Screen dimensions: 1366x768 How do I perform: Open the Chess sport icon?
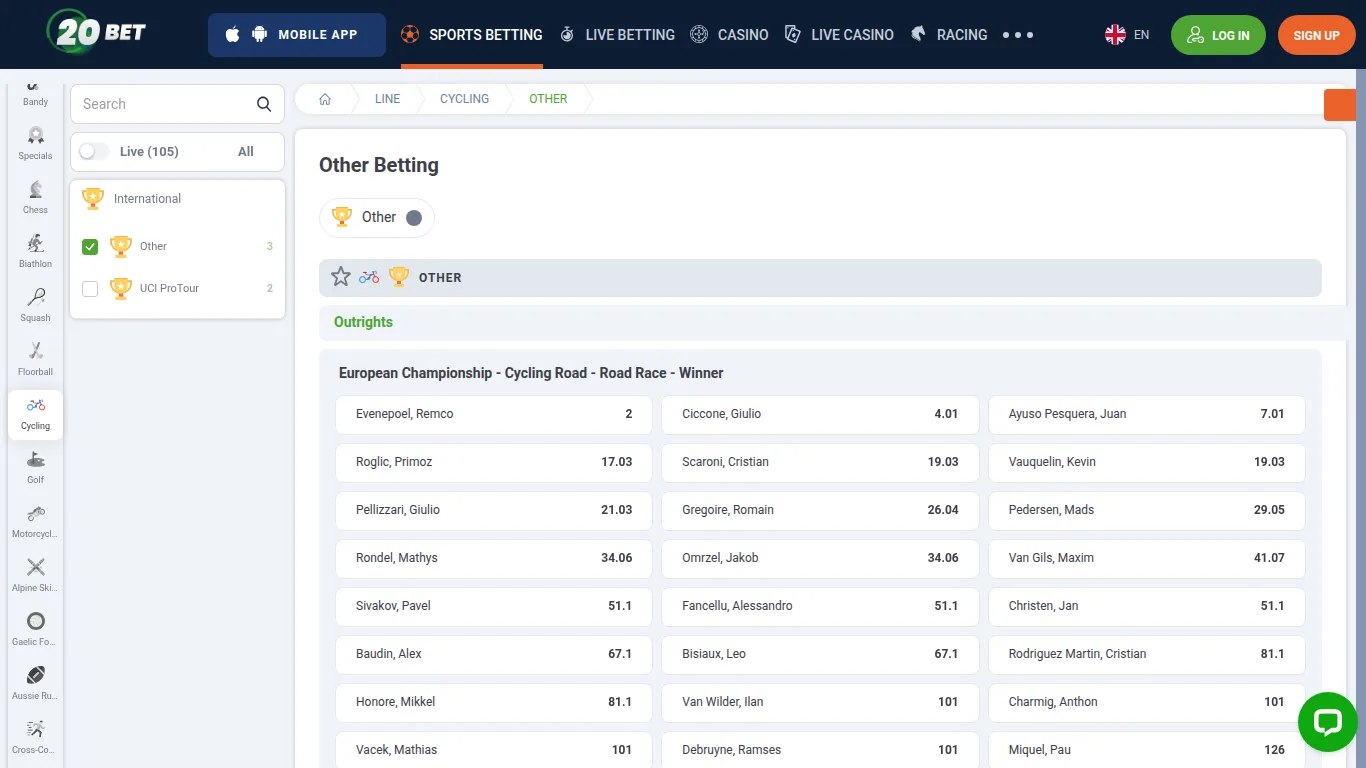tap(35, 197)
